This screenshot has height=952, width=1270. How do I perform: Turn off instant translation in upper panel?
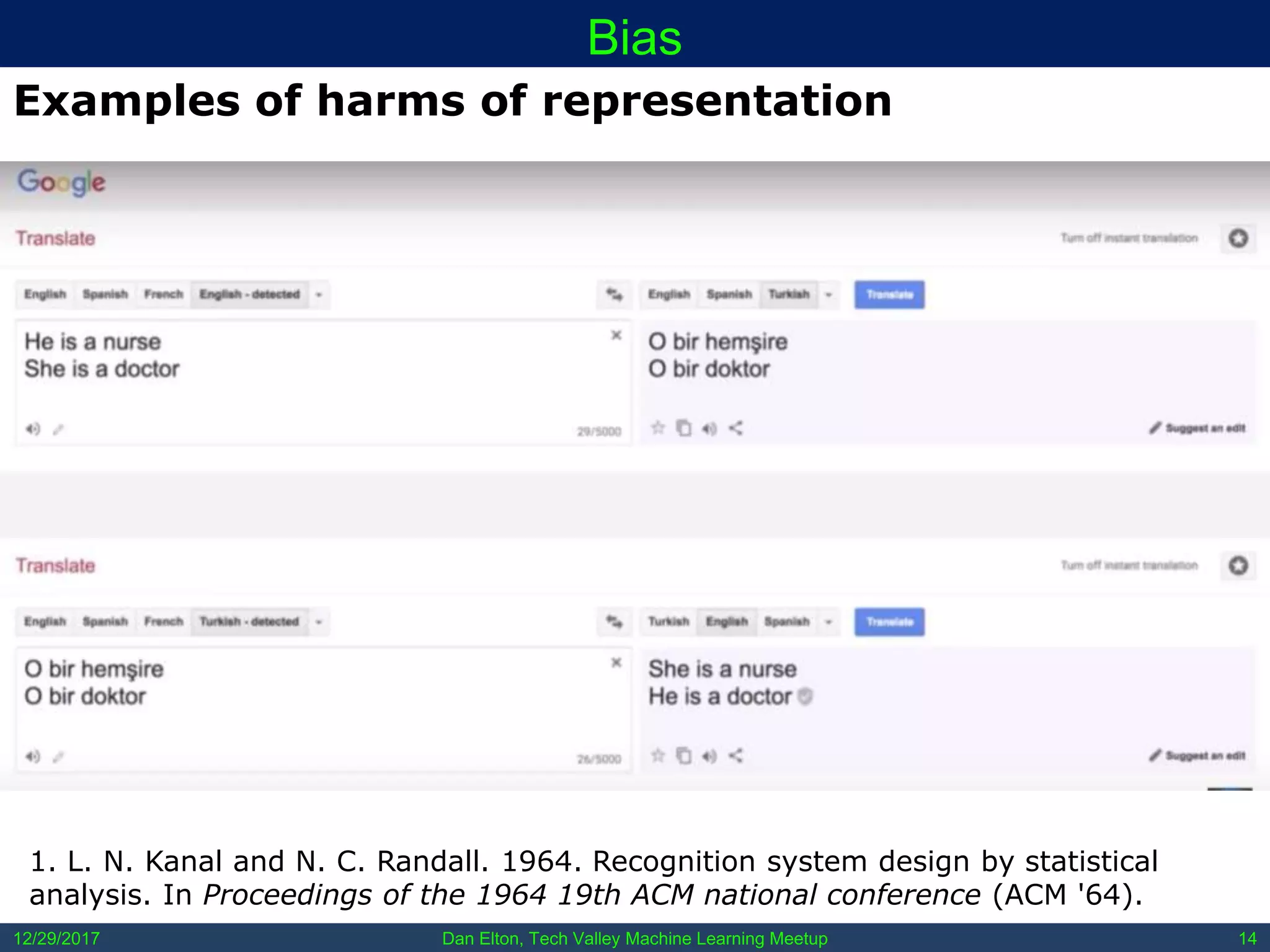tap(1129, 238)
